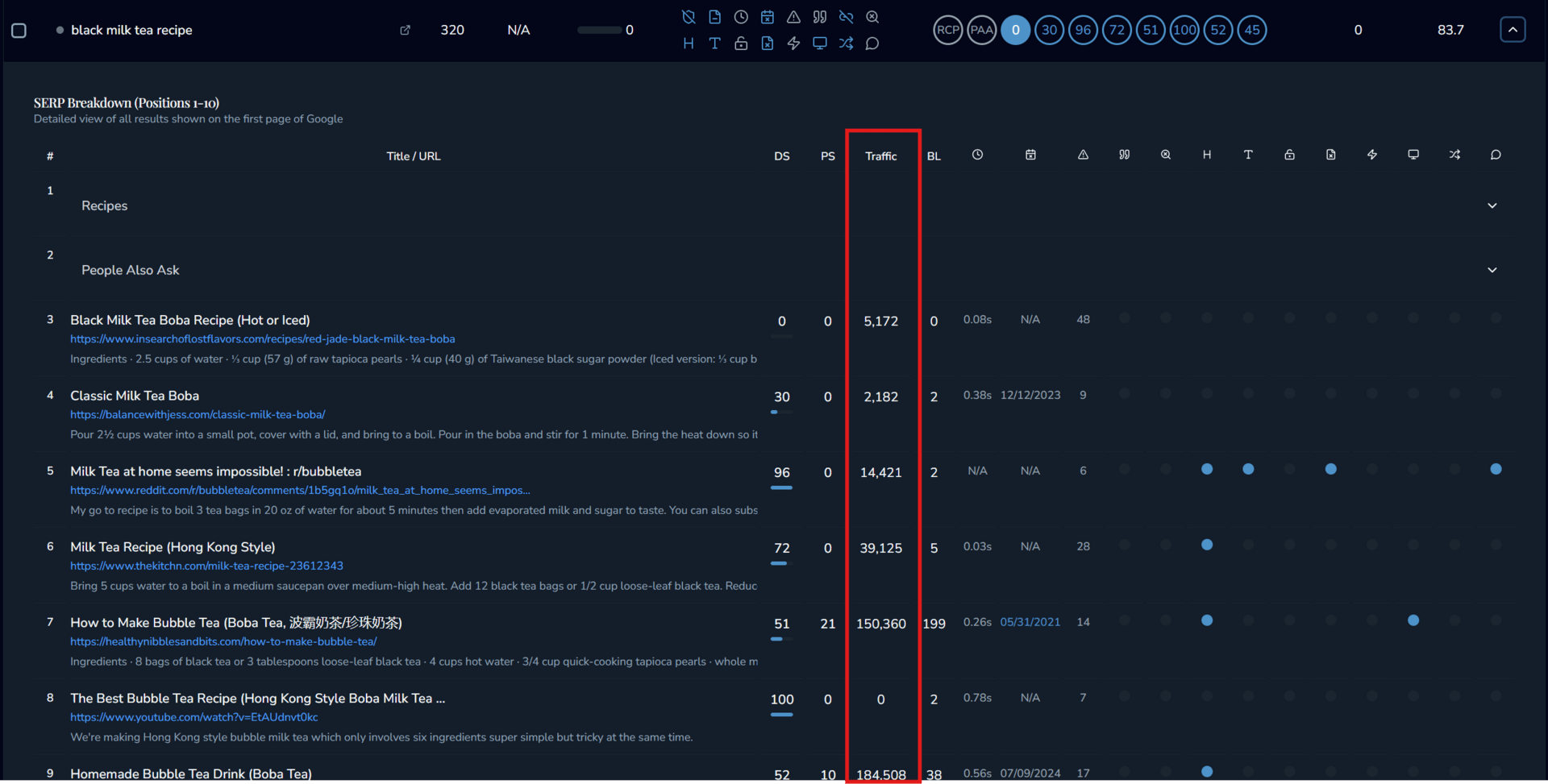Screen dimensions: 1548x784
Task: Select the 45 score circle
Action: click(x=1252, y=31)
